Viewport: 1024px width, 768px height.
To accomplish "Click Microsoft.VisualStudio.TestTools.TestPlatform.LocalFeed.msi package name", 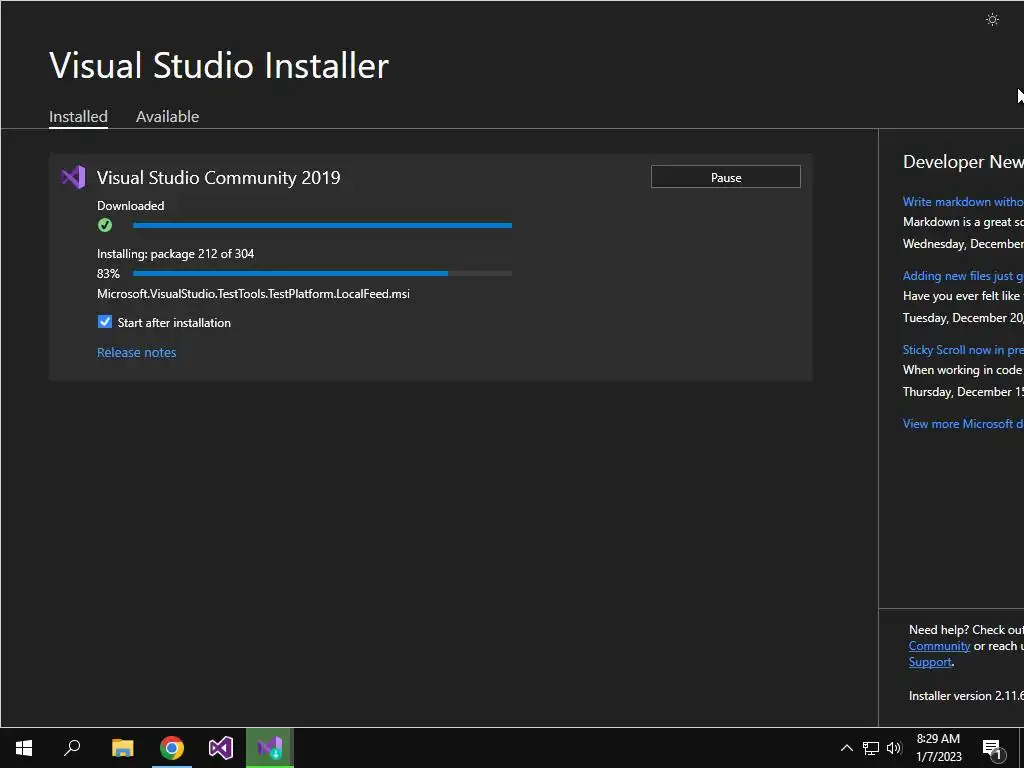I will 253,294.
